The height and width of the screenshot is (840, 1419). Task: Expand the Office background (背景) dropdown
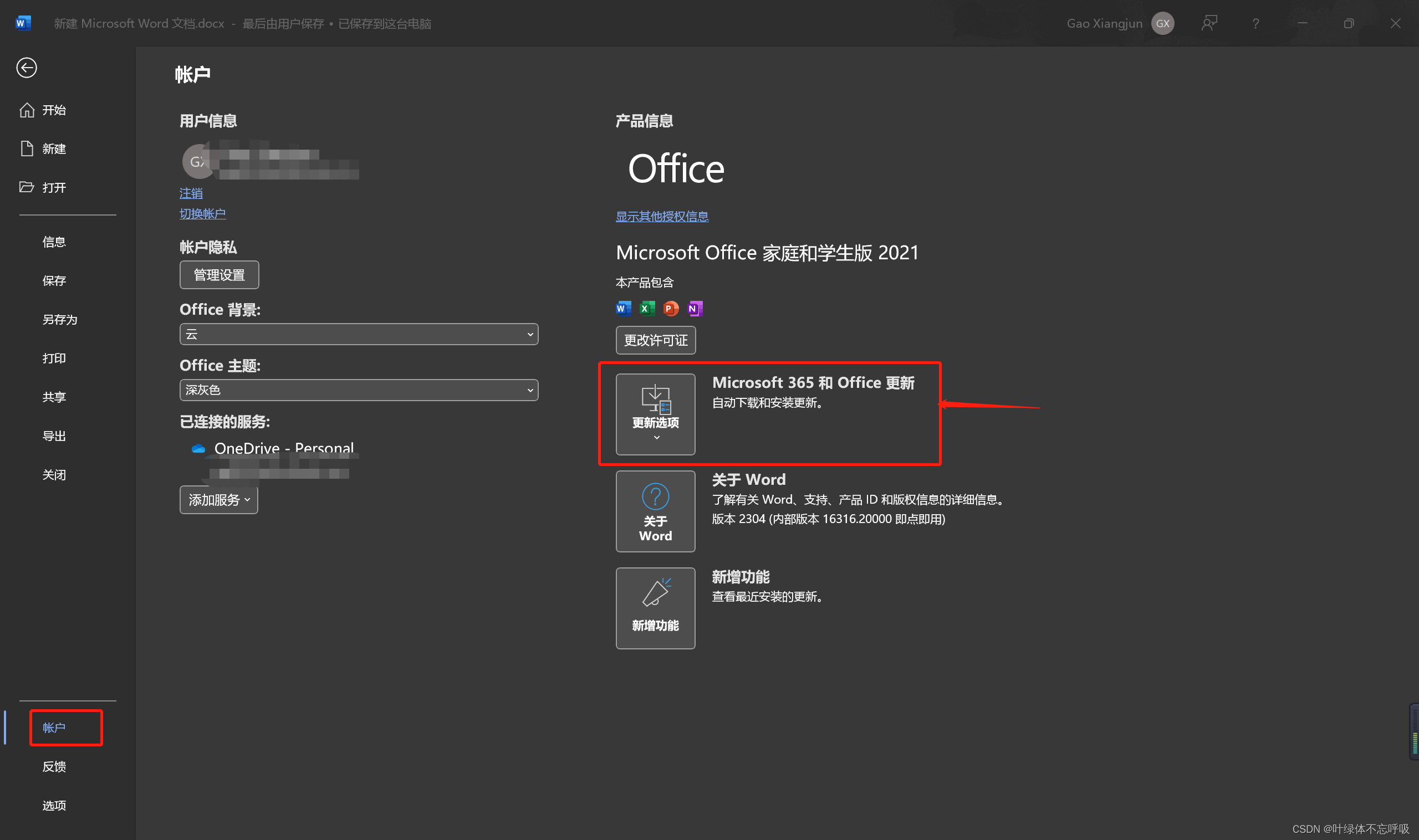tap(359, 335)
